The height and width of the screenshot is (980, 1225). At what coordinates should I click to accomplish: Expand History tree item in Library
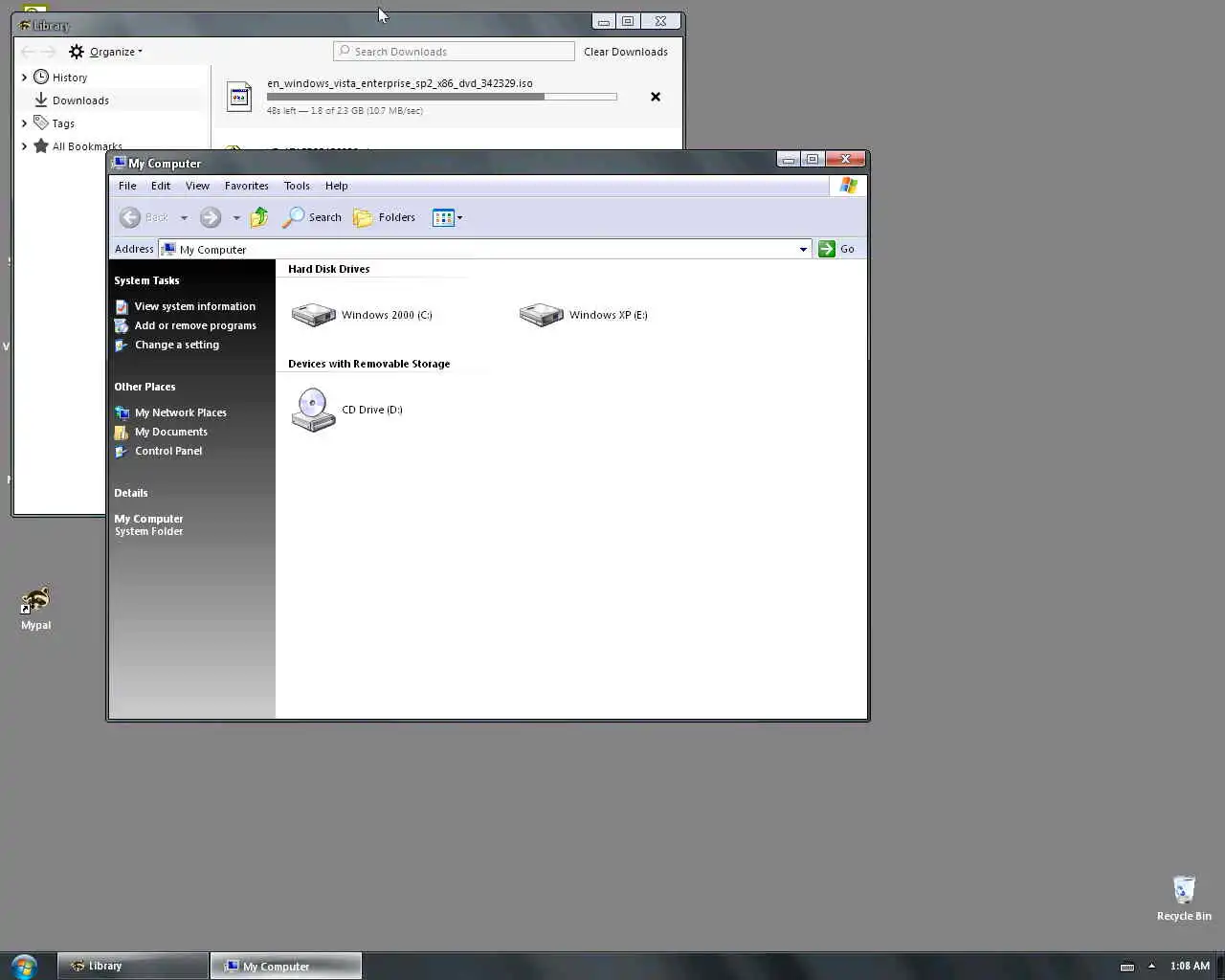coord(24,77)
